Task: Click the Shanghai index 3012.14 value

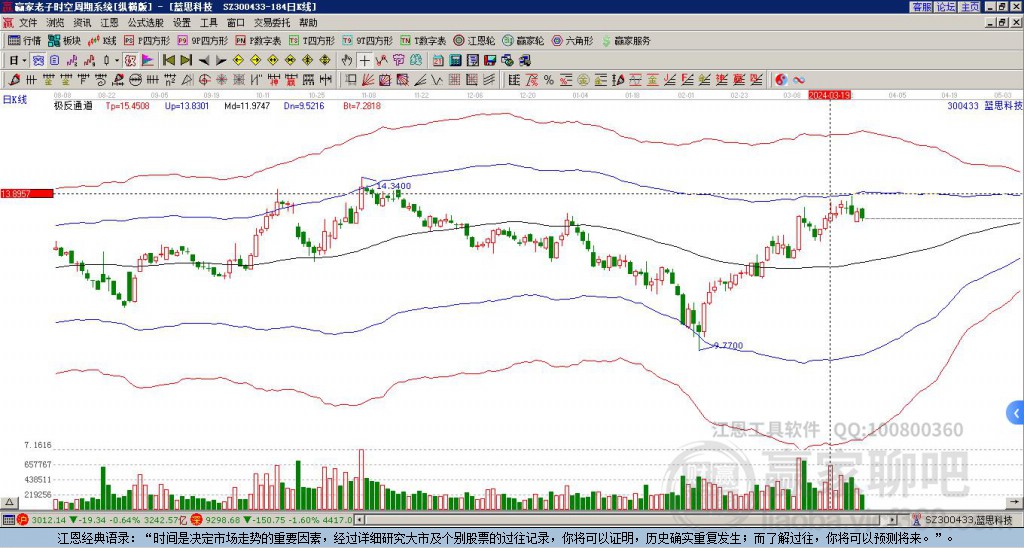Action: coord(49,520)
